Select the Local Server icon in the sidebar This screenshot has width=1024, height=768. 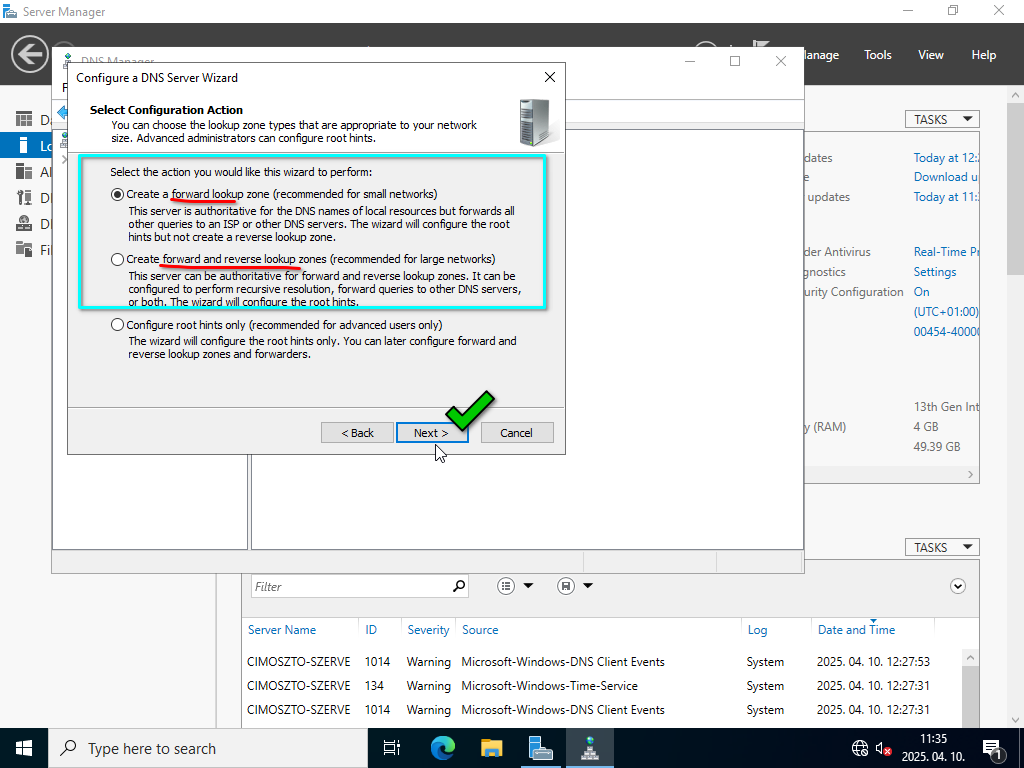pyautogui.click(x=25, y=146)
